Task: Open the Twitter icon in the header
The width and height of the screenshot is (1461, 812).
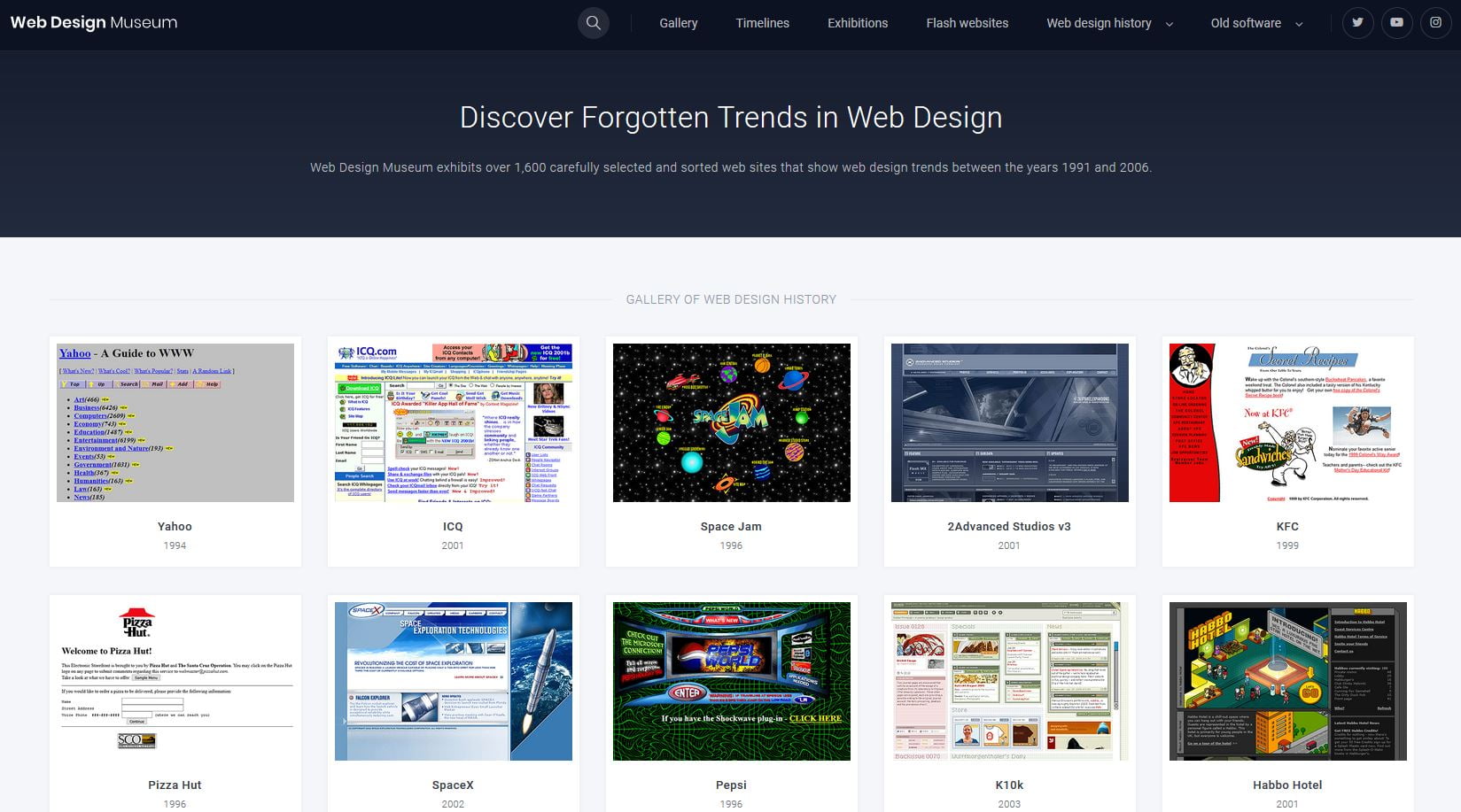Action: 1357,22
